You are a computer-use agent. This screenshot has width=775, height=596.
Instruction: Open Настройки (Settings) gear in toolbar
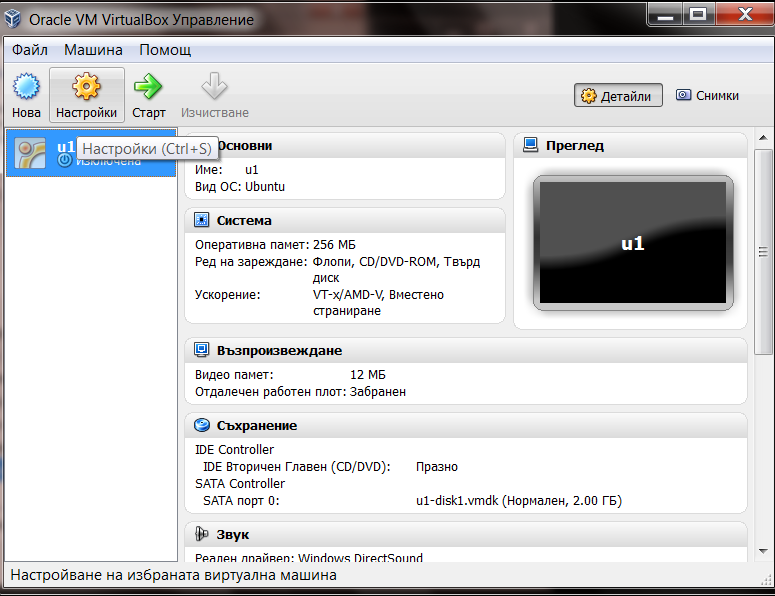[86, 88]
